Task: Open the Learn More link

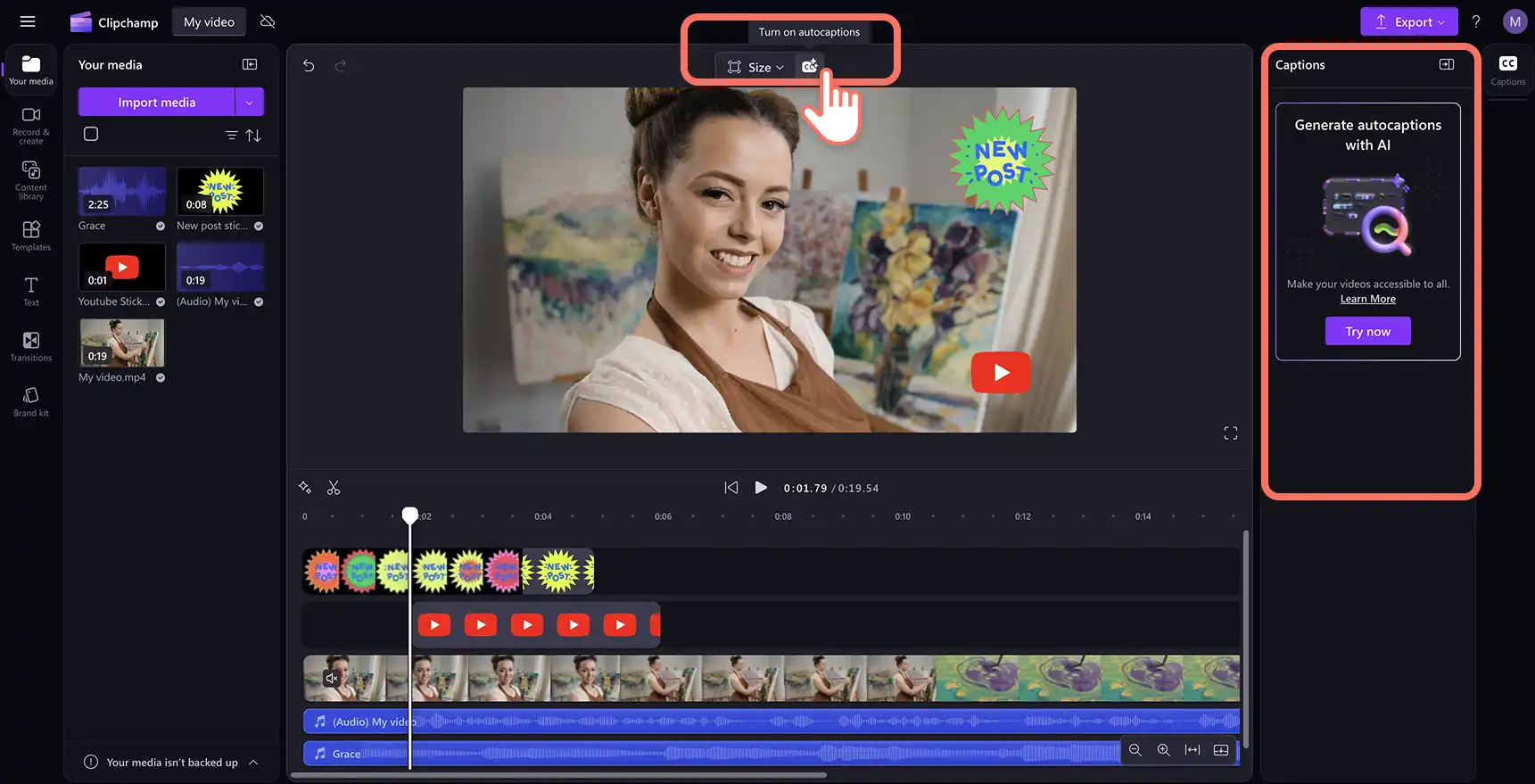Action: [x=1367, y=299]
